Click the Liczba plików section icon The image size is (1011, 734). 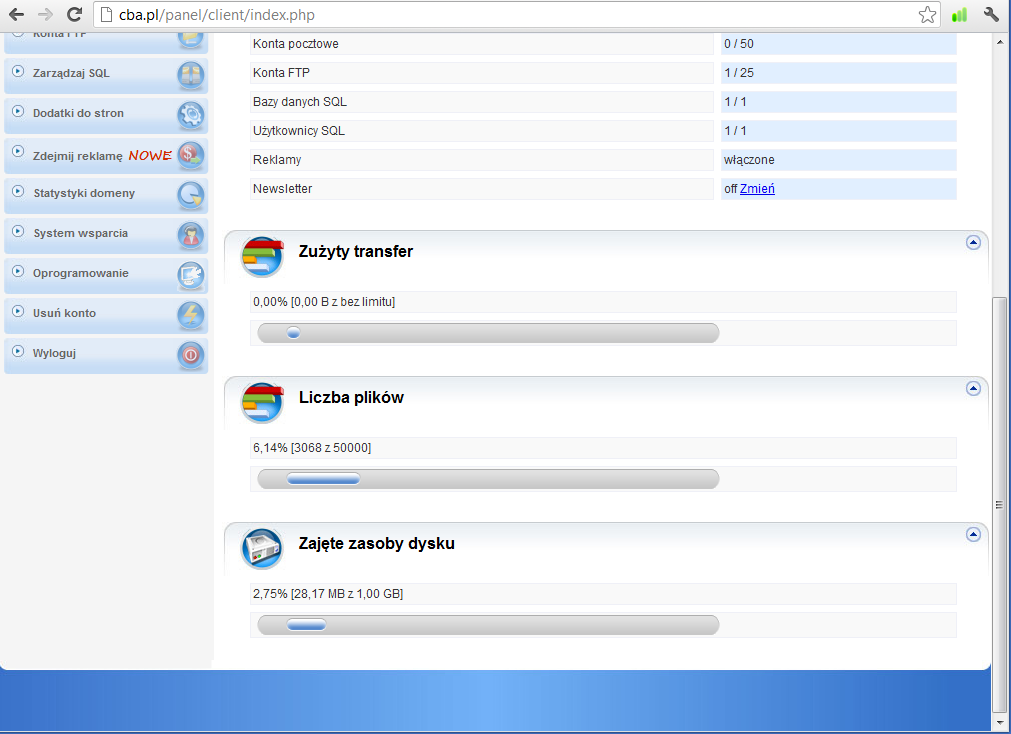point(262,402)
